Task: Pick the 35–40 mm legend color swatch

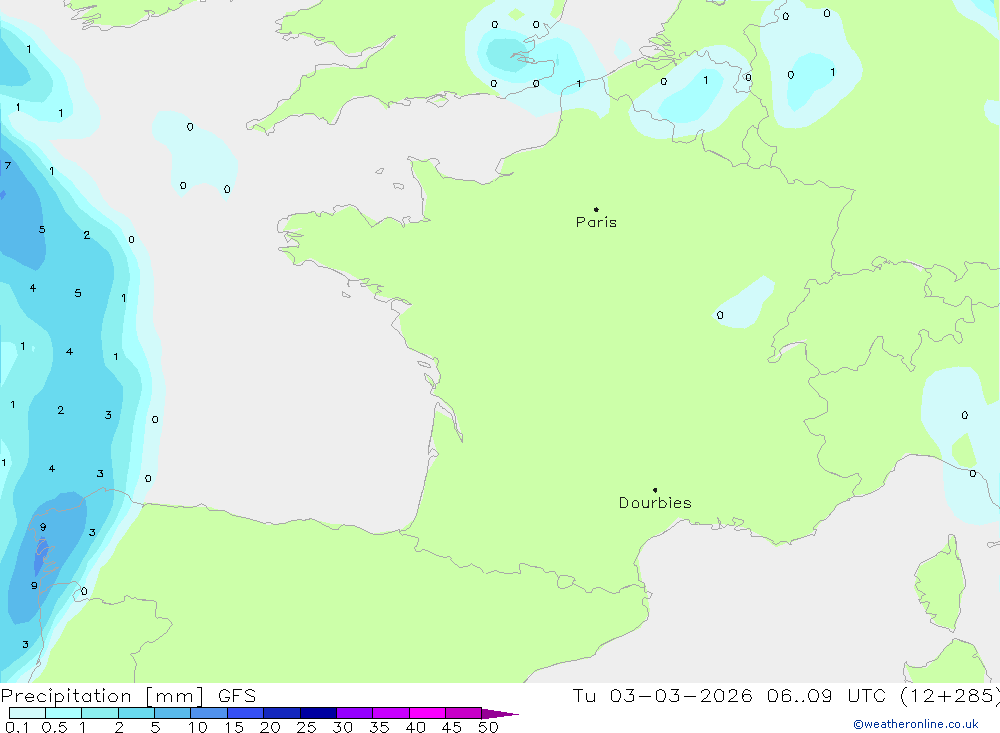Action: tap(390, 713)
